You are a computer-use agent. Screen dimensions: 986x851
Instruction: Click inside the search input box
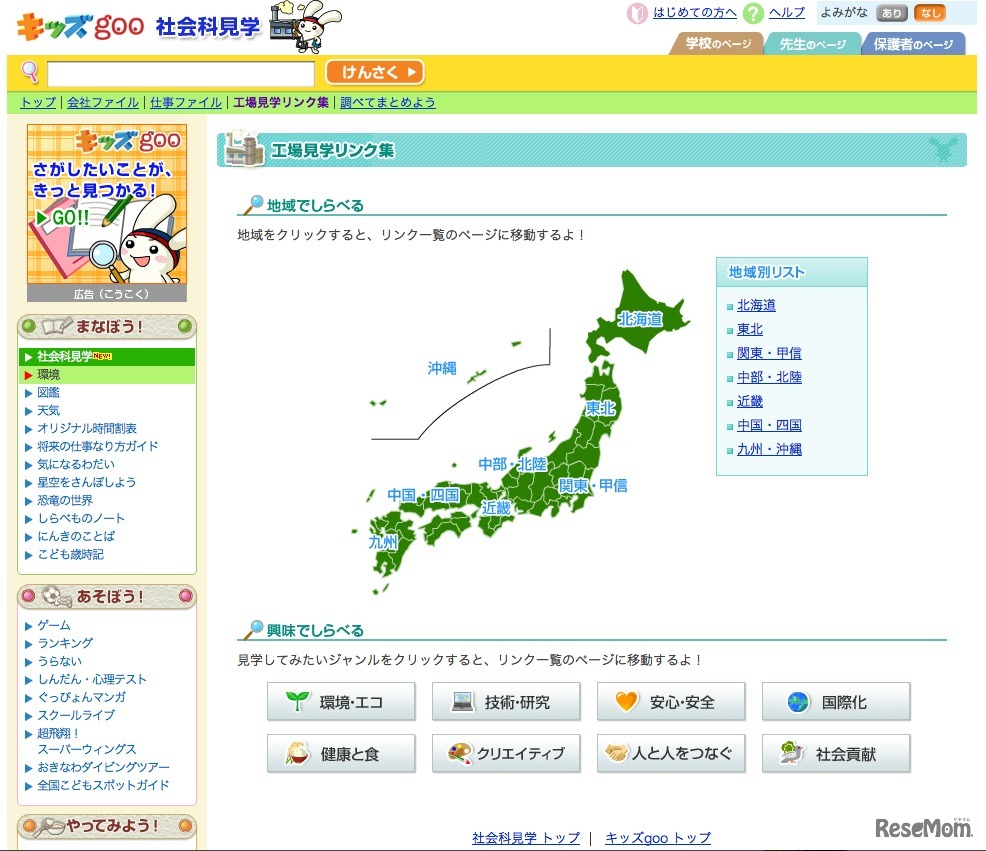(180, 73)
